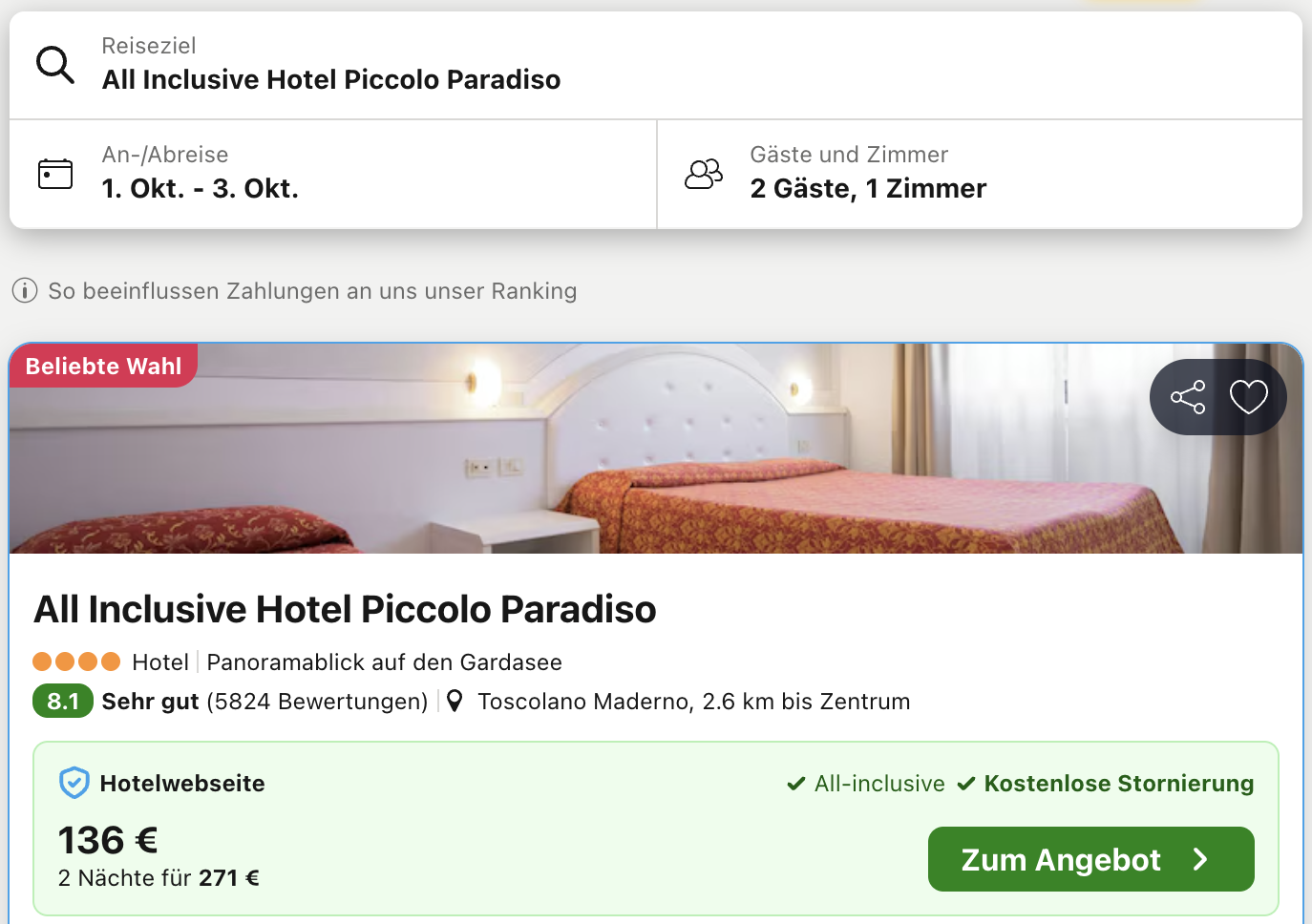This screenshot has width=1312, height=924.
Task: Click the location pin icon
Action: tap(455, 702)
